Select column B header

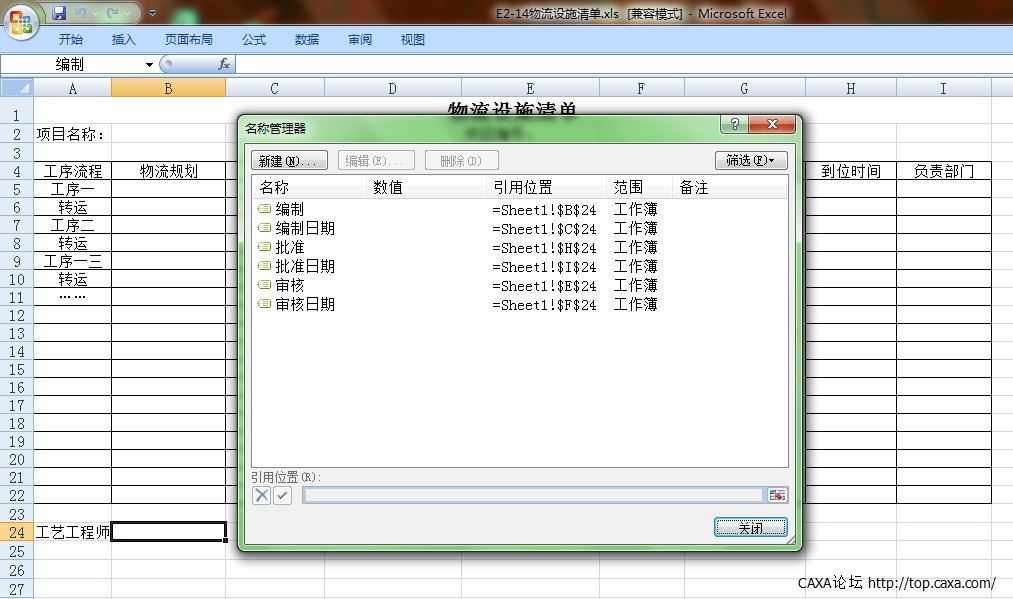pos(169,88)
